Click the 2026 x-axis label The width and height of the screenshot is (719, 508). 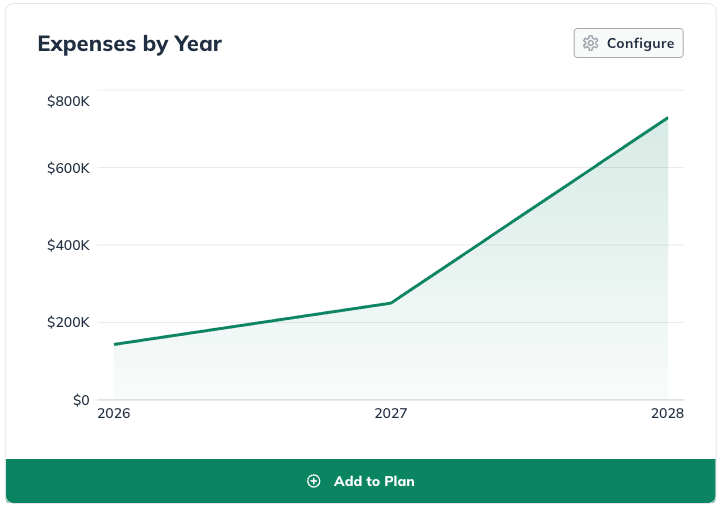coord(114,413)
